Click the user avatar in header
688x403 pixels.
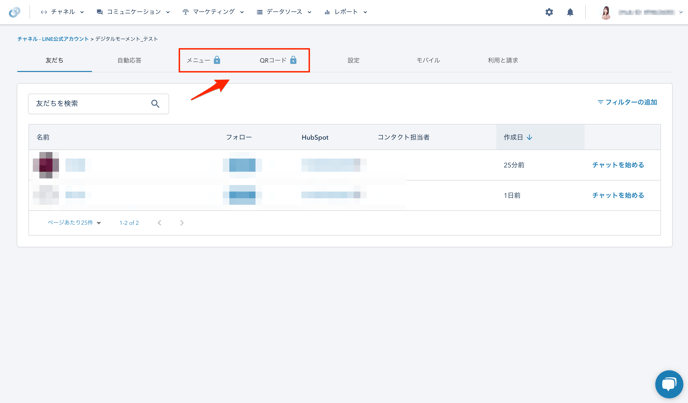pos(606,12)
